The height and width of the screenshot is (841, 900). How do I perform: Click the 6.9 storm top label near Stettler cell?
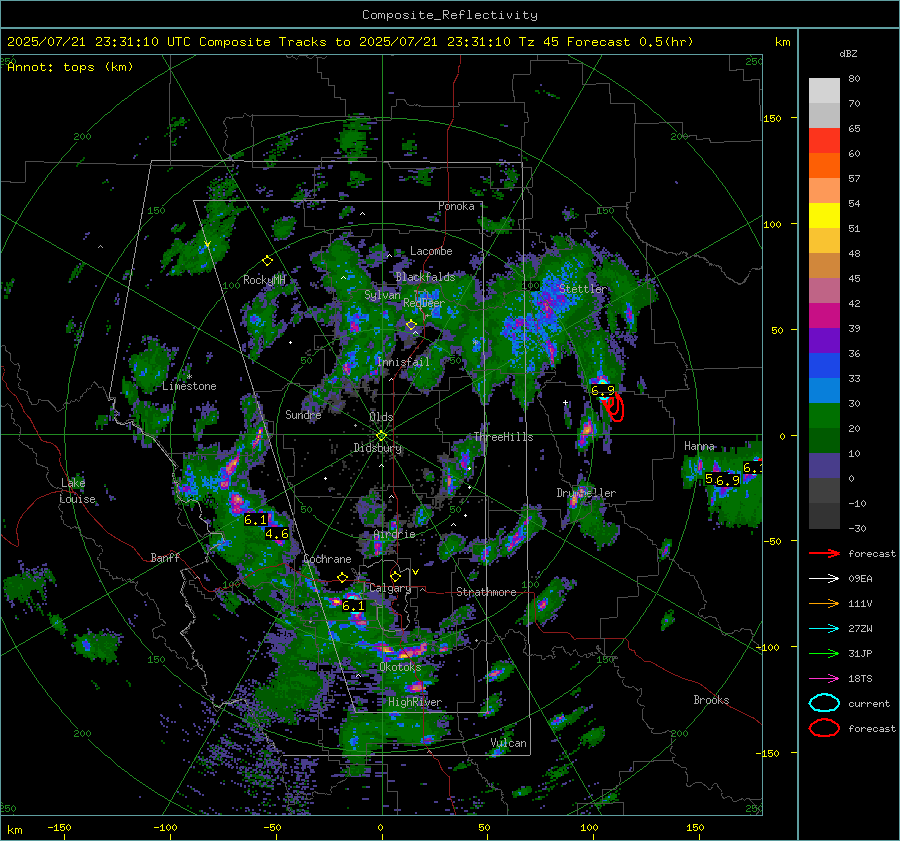[603, 390]
